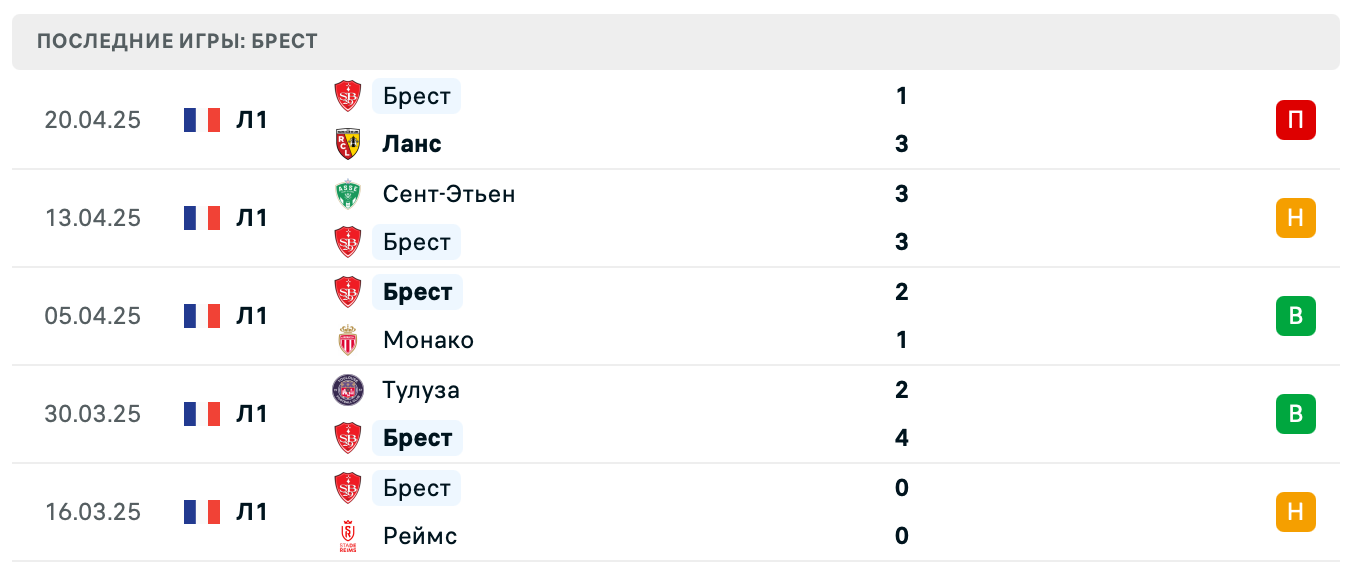
Task: Click the Saint-Étienne green club logo
Action: pos(349,193)
